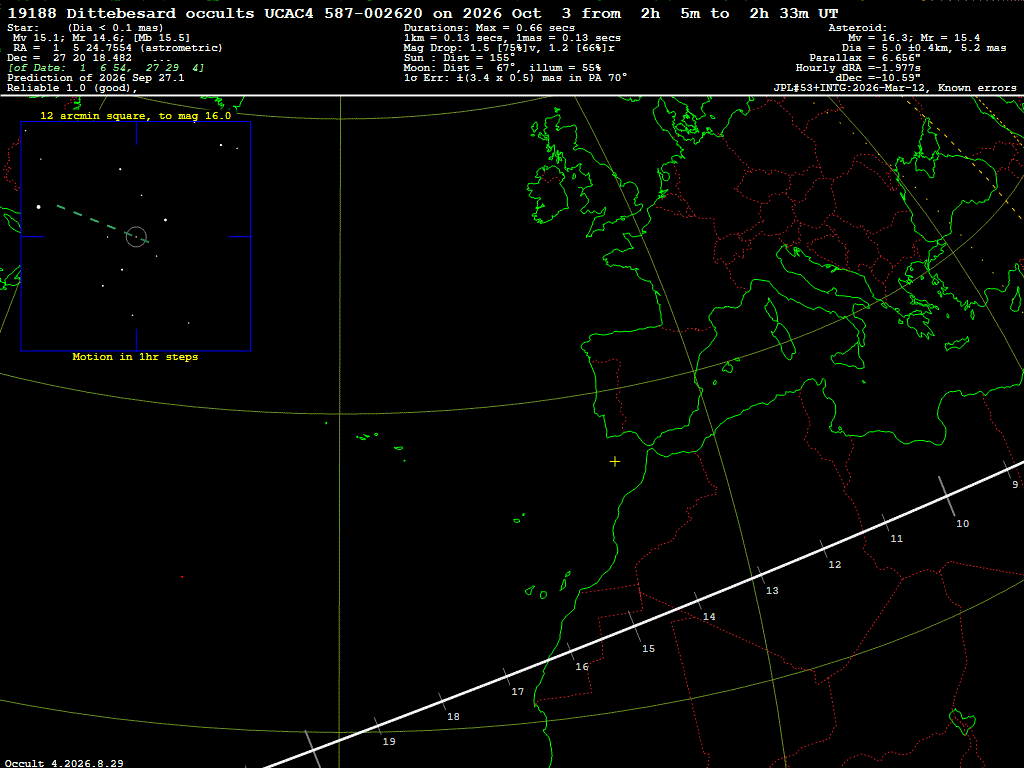Viewport: 1024px width, 768px height.
Task: Click the minute 15 label on path
Action: [x=648, y=648]
